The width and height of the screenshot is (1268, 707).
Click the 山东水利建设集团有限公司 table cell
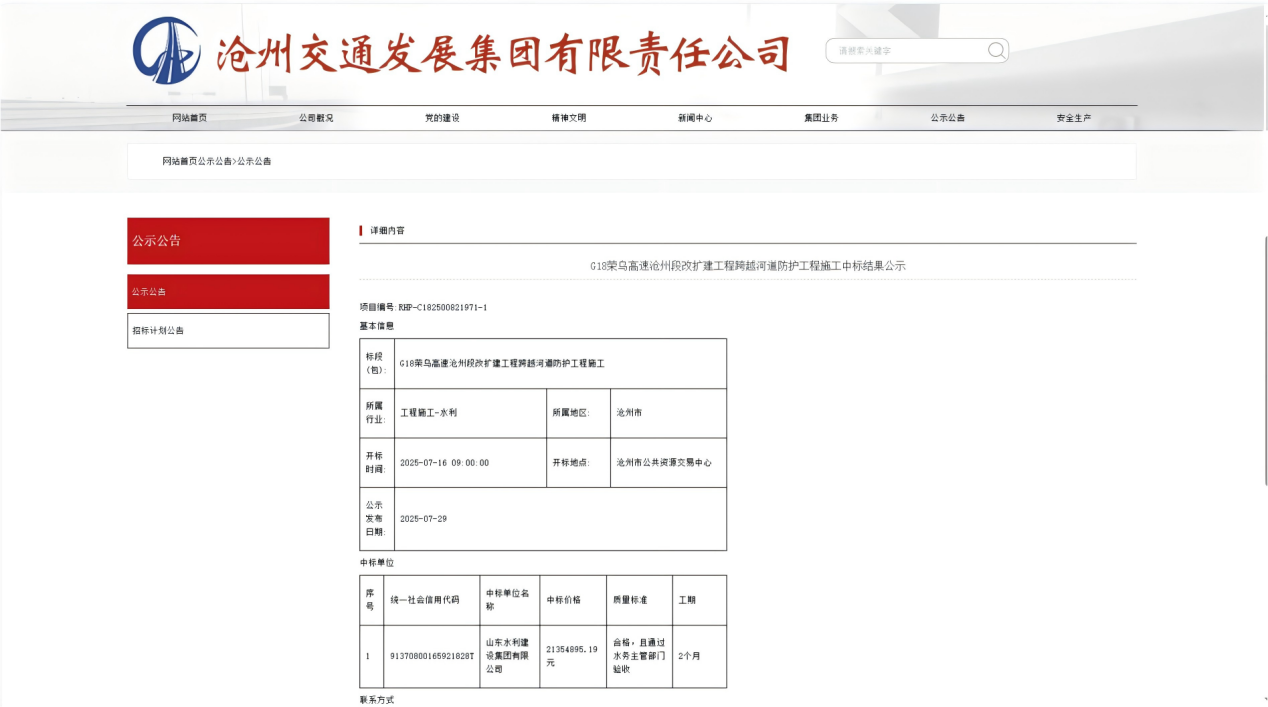click(x=508, y=655)
